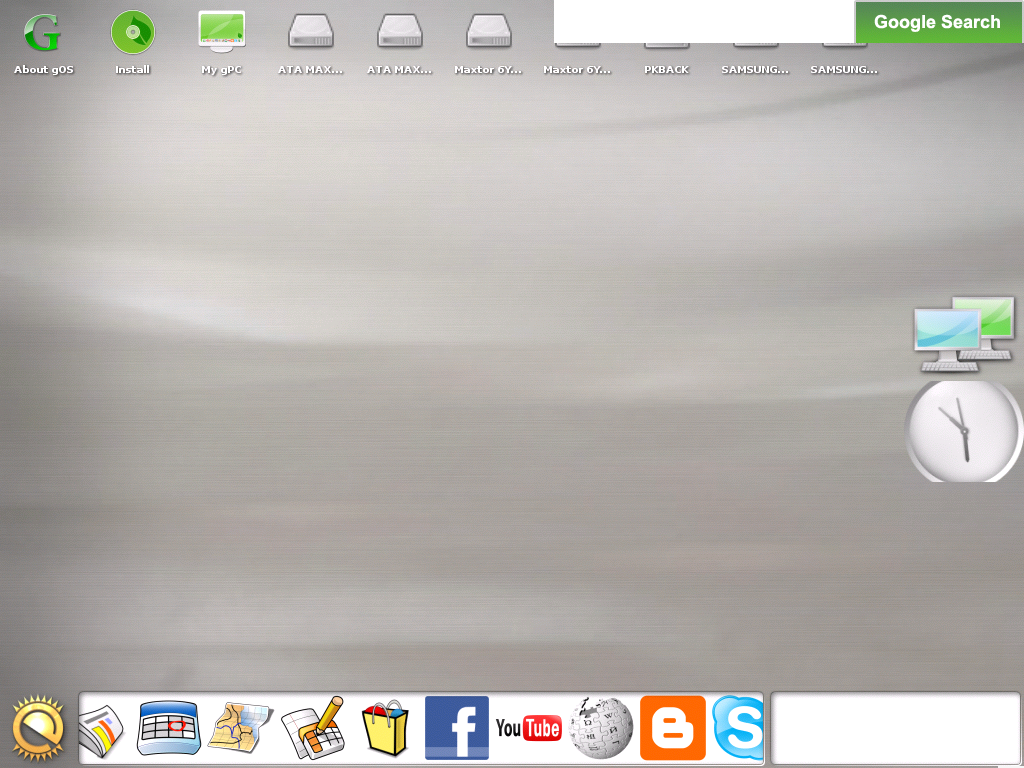Viewport: 1024px width, 768px height.
Task: Open Wikipedia globe icon in dock
Action: [601, 728]
